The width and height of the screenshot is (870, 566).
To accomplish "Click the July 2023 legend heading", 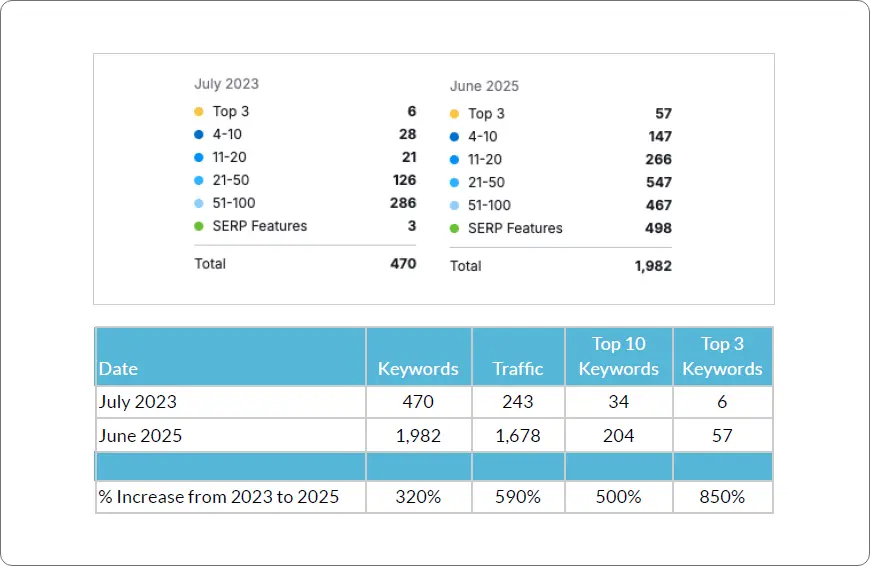I will (x=226, y=85).
